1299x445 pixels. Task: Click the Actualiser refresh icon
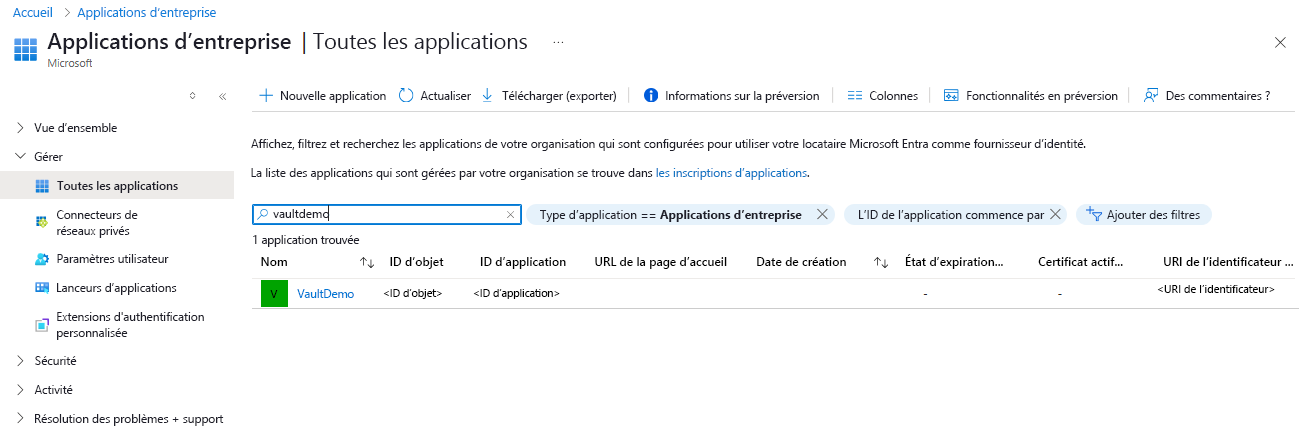pyautogui.click(x=406, y=96)
